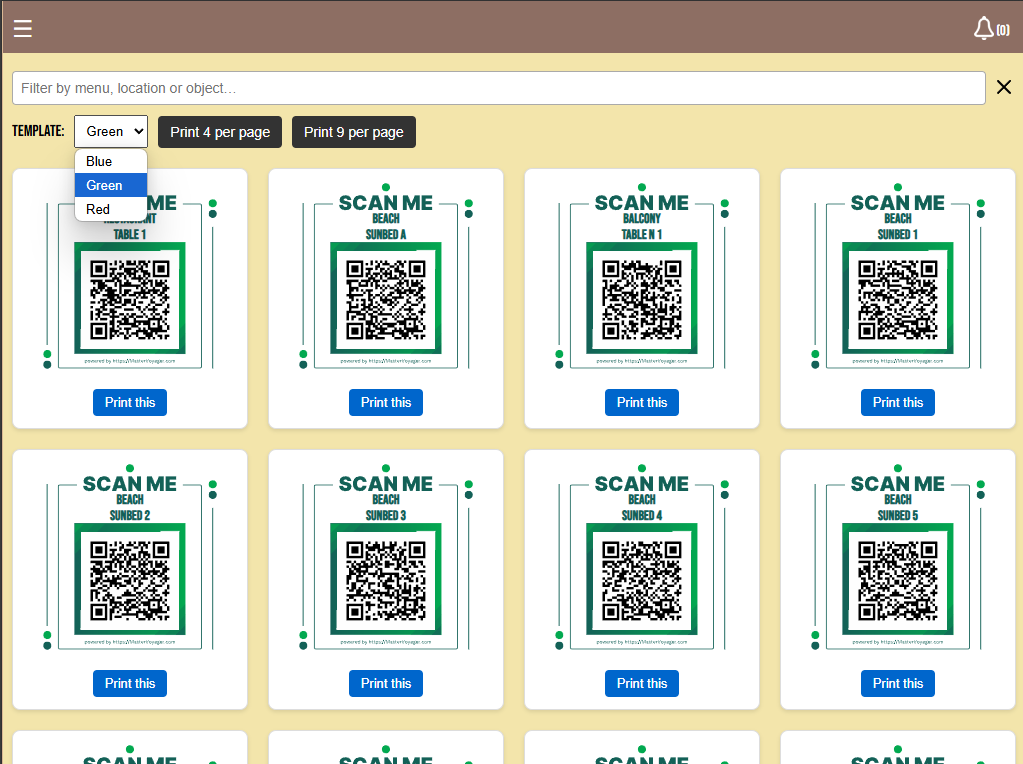Click the SUNBED 5 text label

[898, 515]
